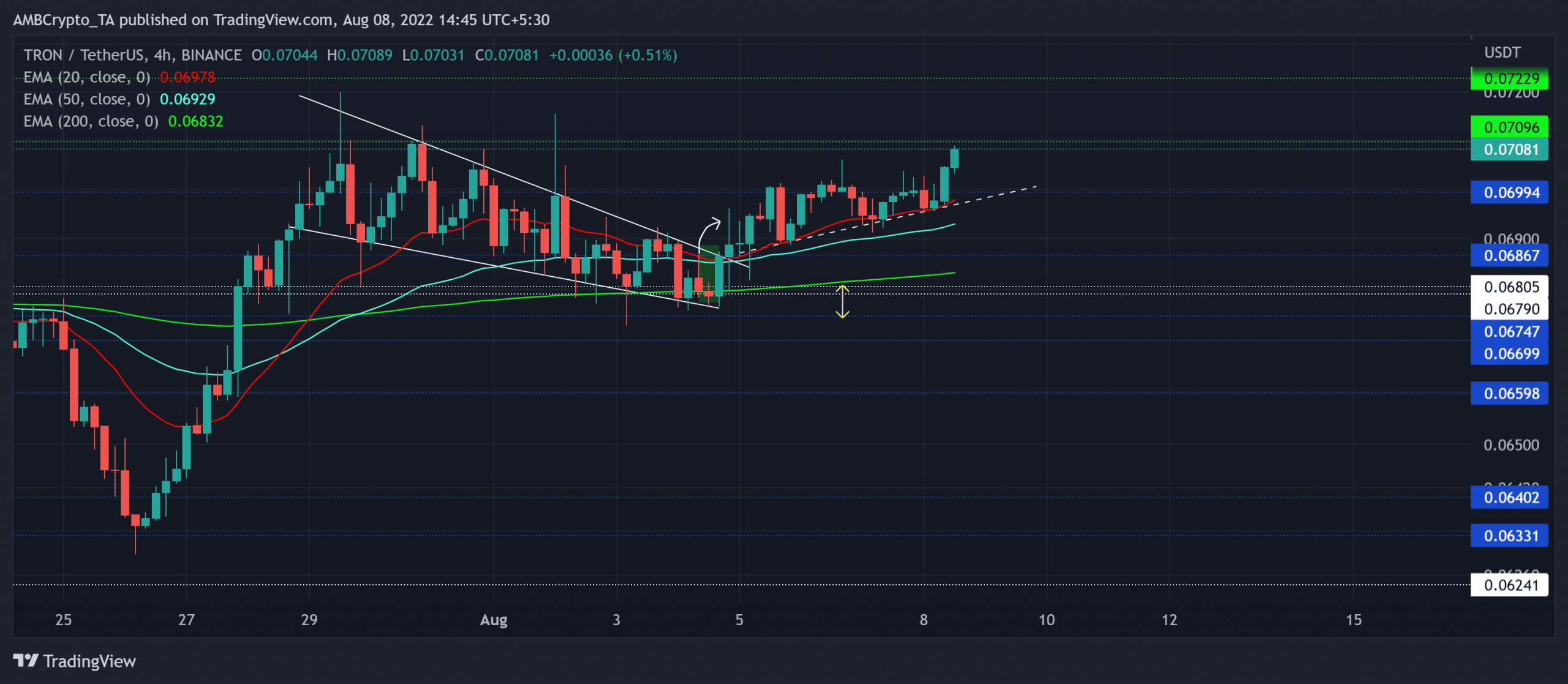Screen dimensions: 1568x684
Task: Click the 0.07229 green price label
Action: pos(1509,79)
